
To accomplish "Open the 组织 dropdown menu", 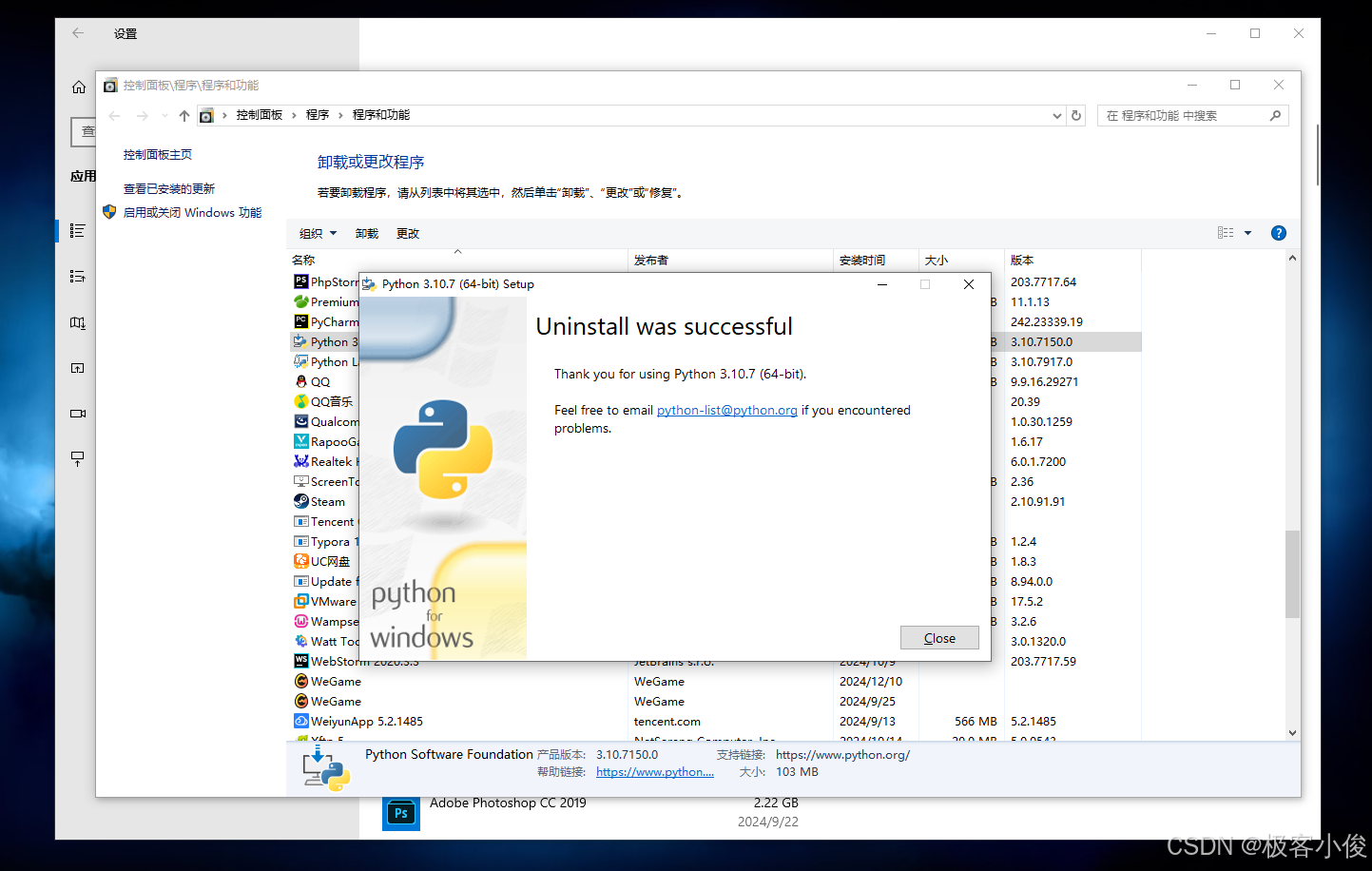I will 318,233.
